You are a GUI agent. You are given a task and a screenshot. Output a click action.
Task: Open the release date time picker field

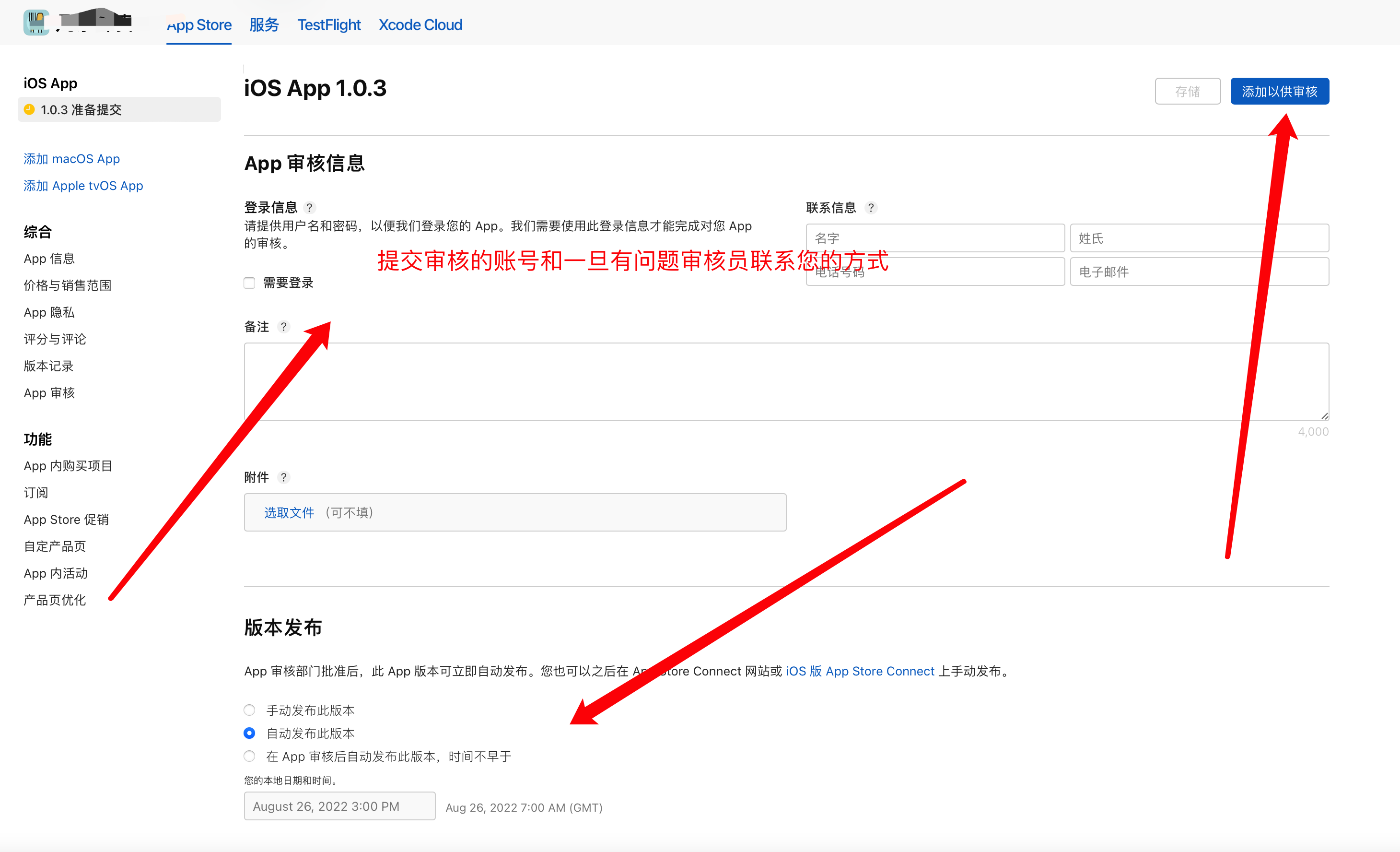click(339, 806)
